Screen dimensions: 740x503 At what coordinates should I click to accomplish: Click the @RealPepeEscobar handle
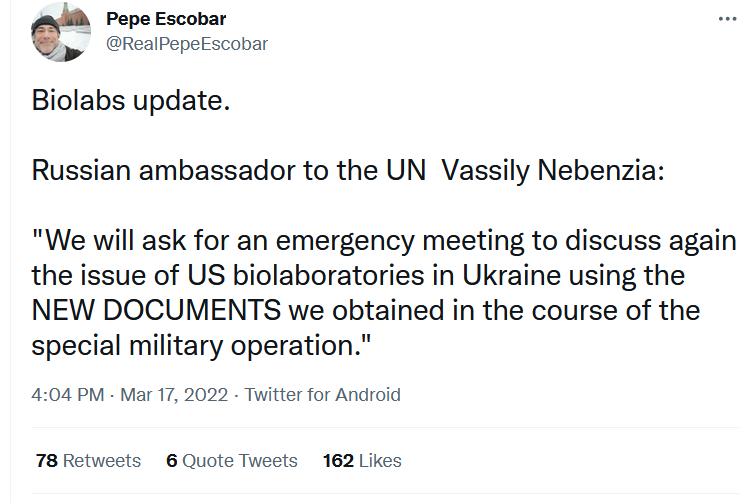point(186,44)
